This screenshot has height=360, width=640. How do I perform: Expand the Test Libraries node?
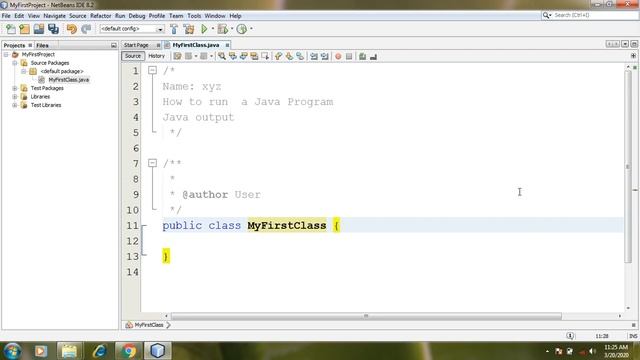click(x=15, y=105)
